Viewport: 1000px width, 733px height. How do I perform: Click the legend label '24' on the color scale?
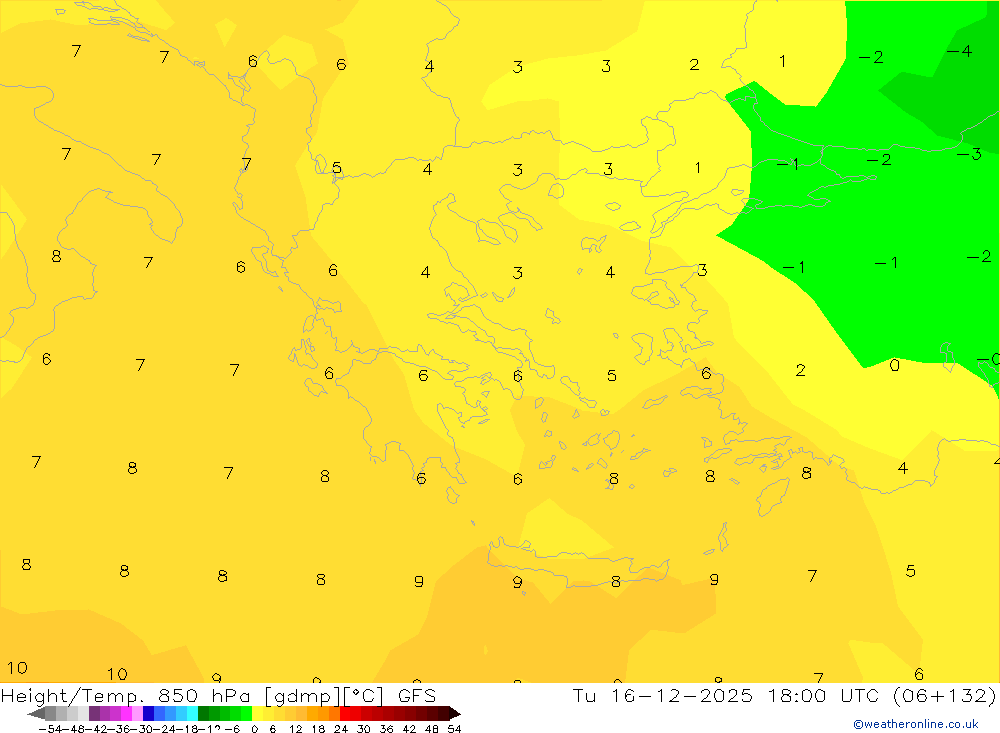tap(341, 729)
